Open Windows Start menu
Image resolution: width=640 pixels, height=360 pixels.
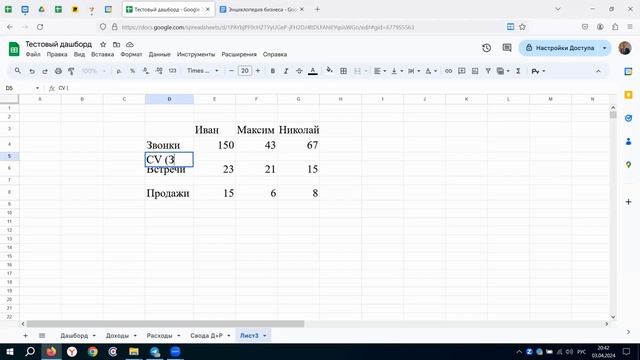point(9,351)
